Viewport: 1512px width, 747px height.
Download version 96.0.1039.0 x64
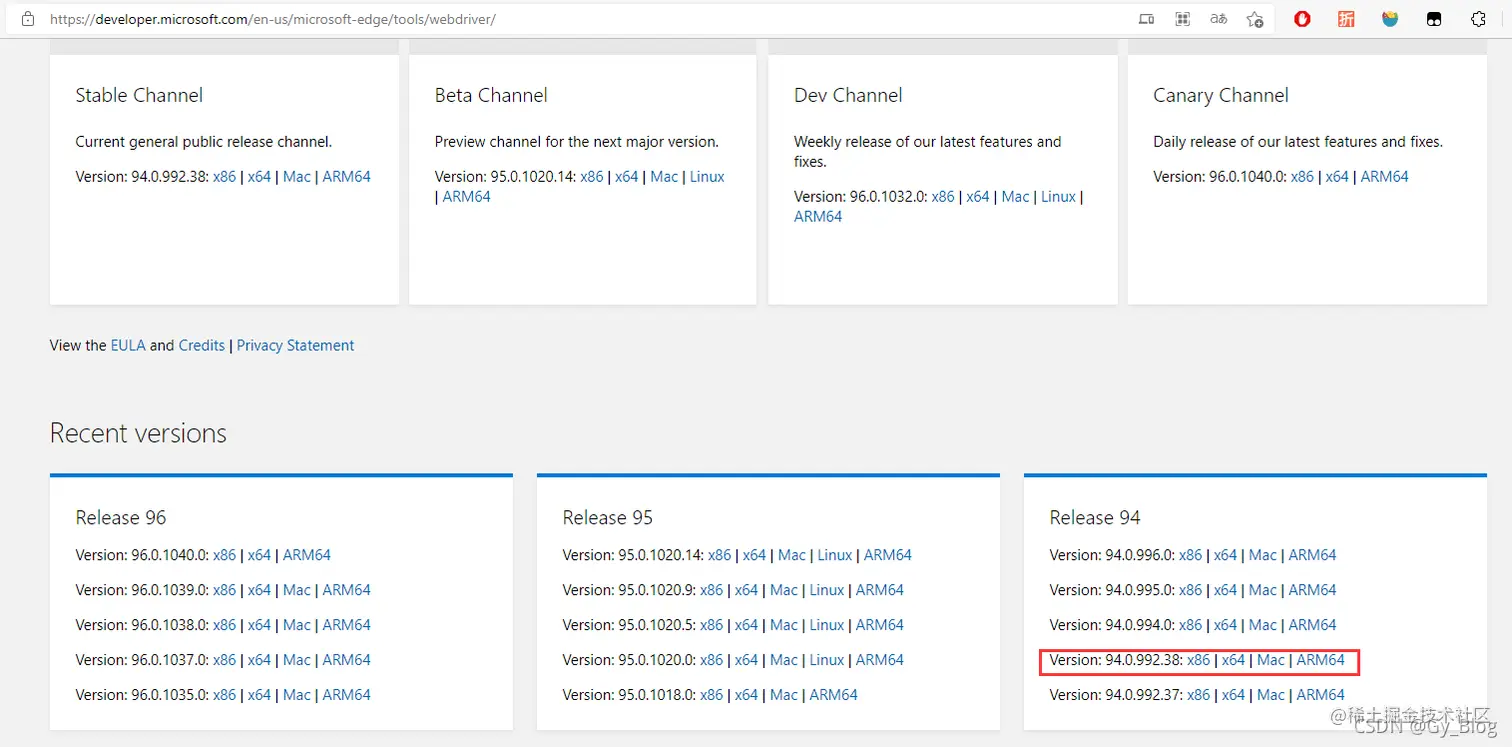pos(259,590)
